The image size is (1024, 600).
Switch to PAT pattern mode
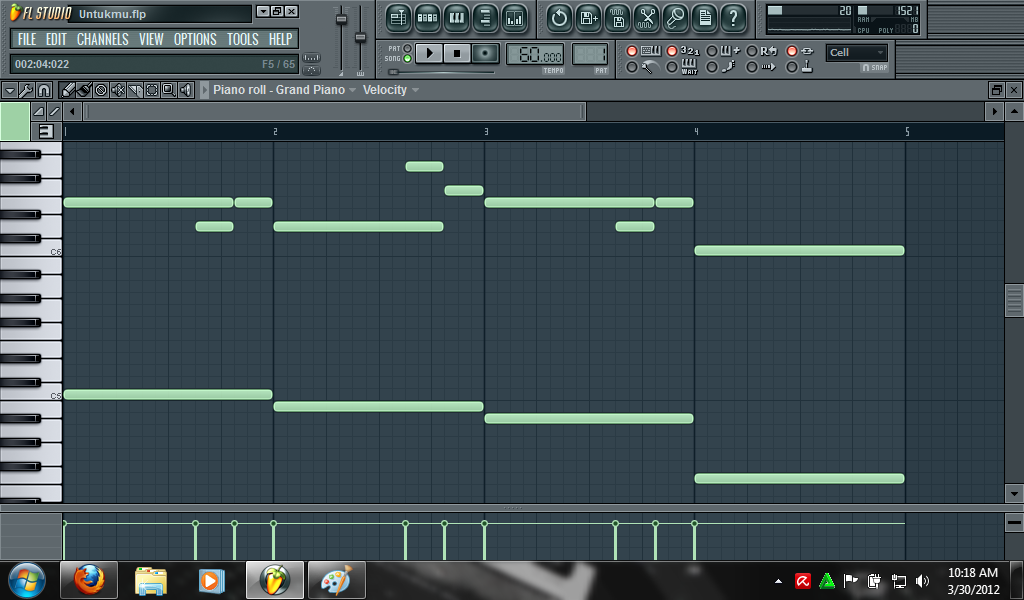point(407,48)
